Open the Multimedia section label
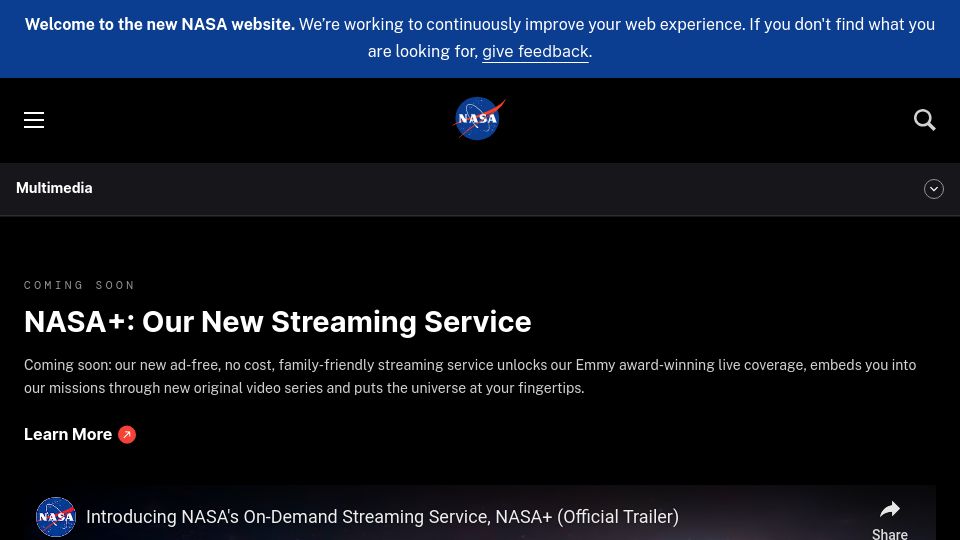 tap(54, 188)
